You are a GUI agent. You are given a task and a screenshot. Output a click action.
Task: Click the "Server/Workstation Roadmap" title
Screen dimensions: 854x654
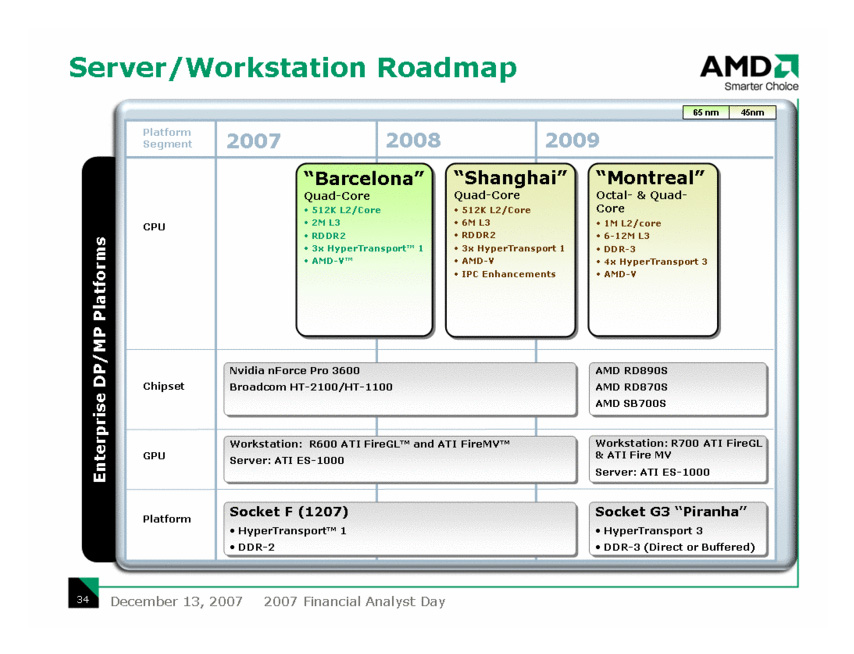click(x=293, y=68)
